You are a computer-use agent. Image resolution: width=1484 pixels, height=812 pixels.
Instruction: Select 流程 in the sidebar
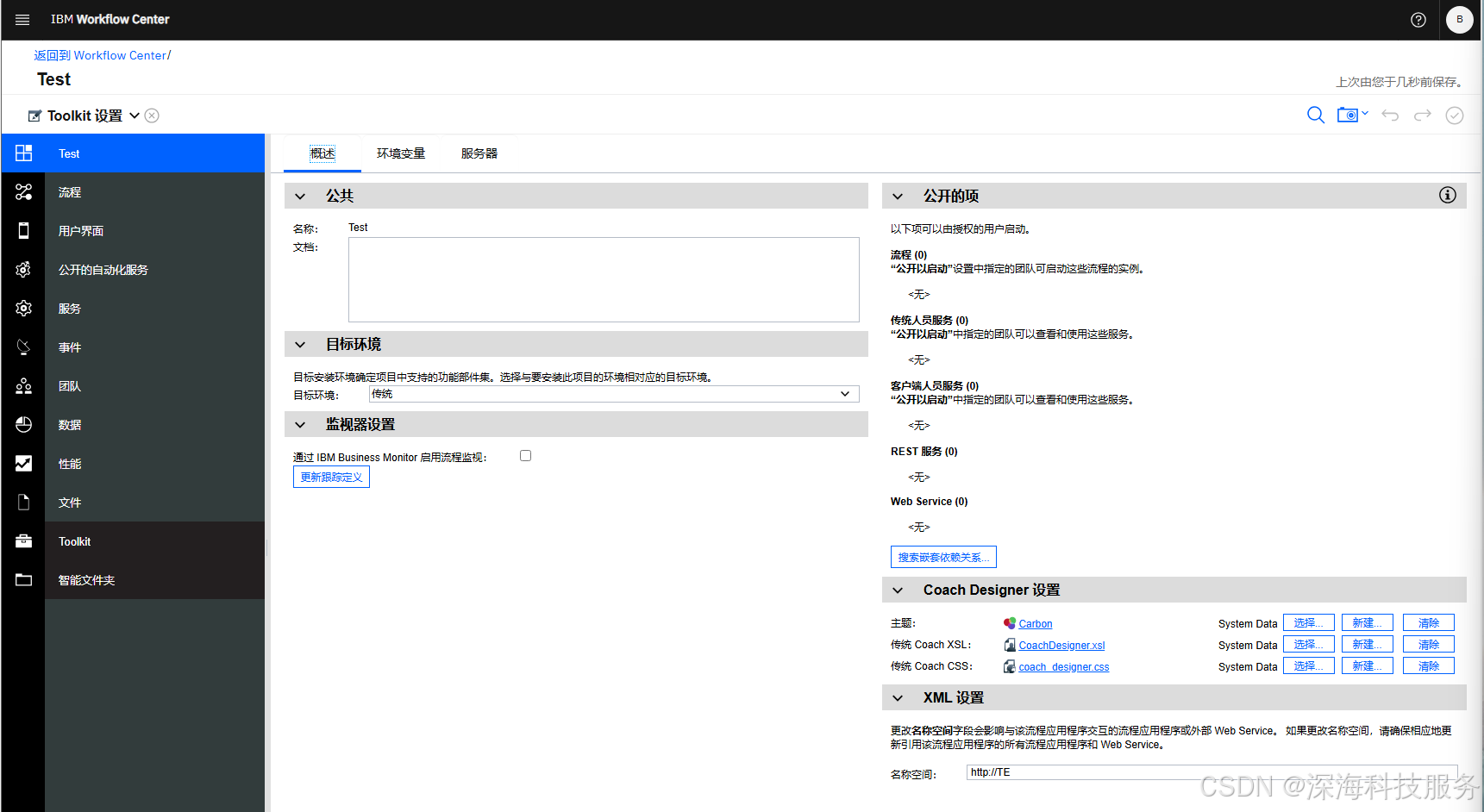tap(70, 192)
